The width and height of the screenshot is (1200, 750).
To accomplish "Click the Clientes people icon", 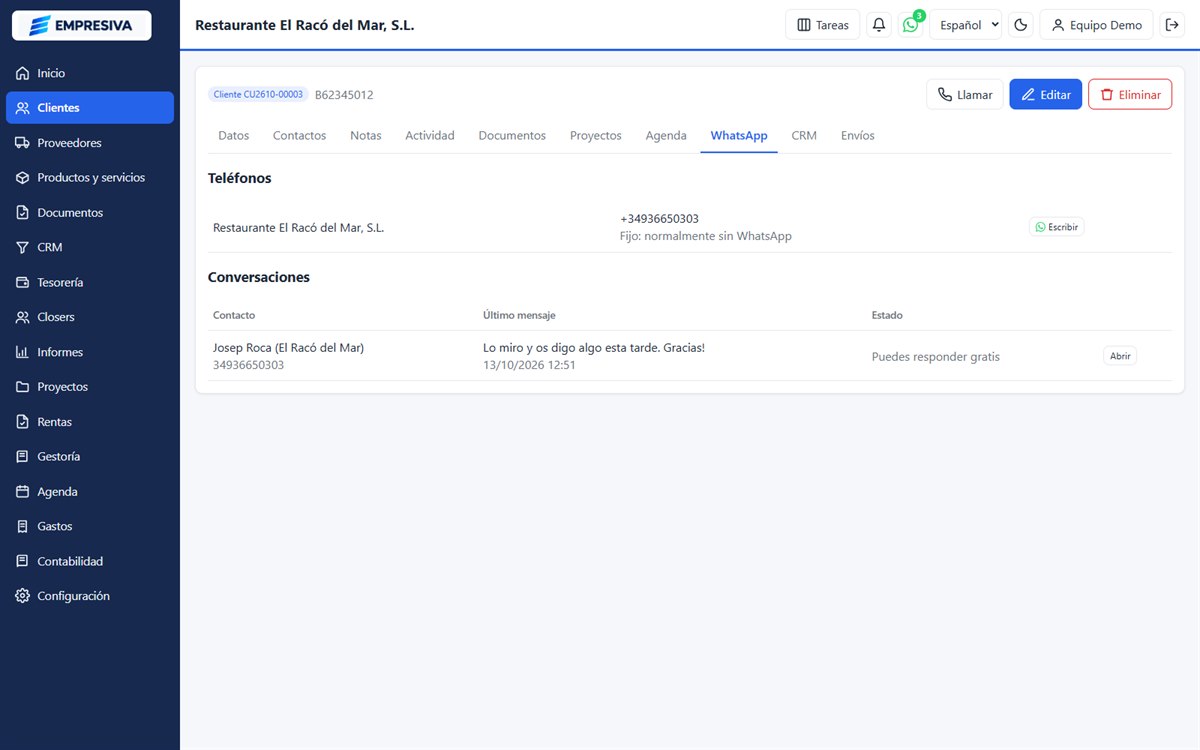I will point(22,108).
